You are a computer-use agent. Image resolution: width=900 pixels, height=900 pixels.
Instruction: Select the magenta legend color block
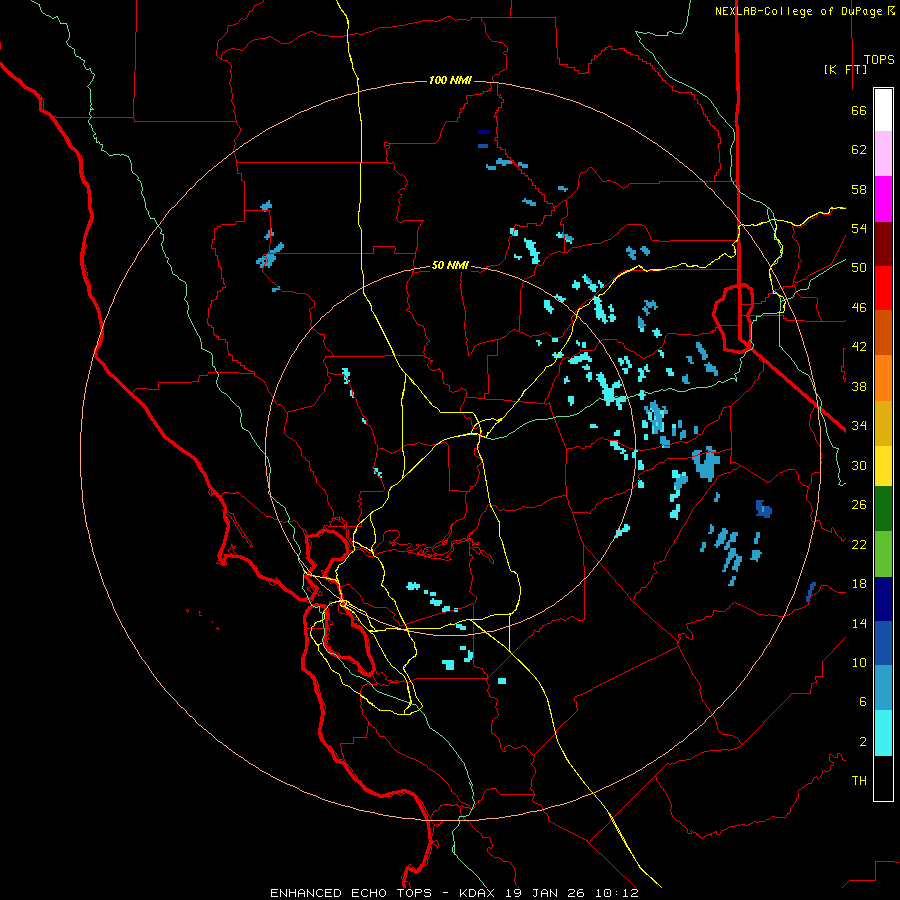[883, 199]
